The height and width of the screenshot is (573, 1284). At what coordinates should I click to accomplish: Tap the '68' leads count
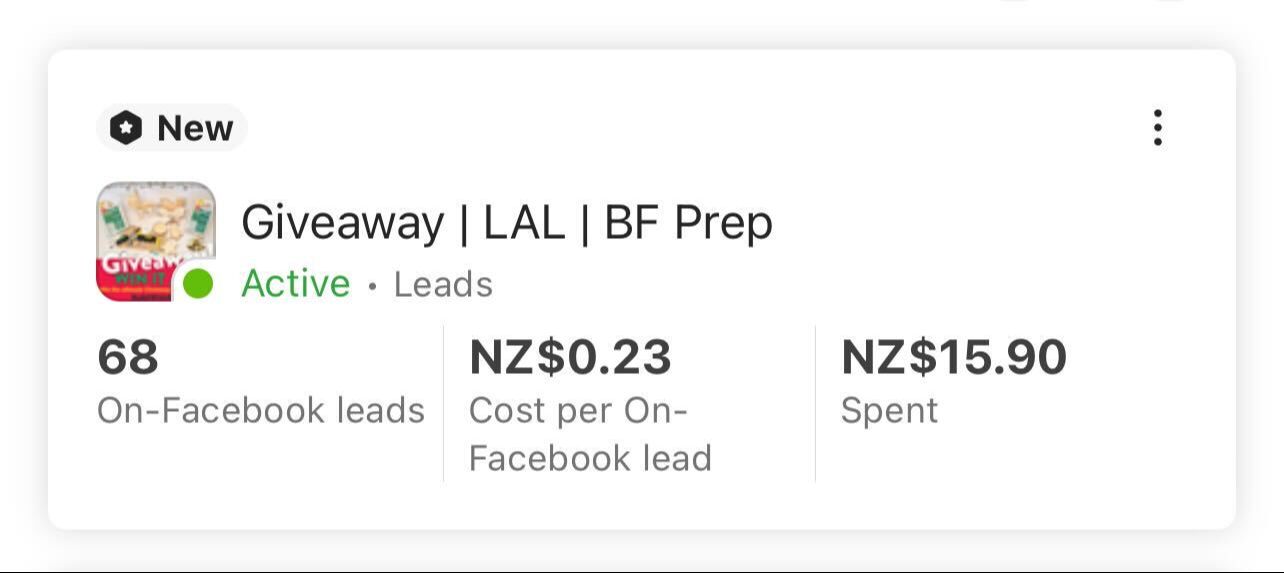coord(128,357)
